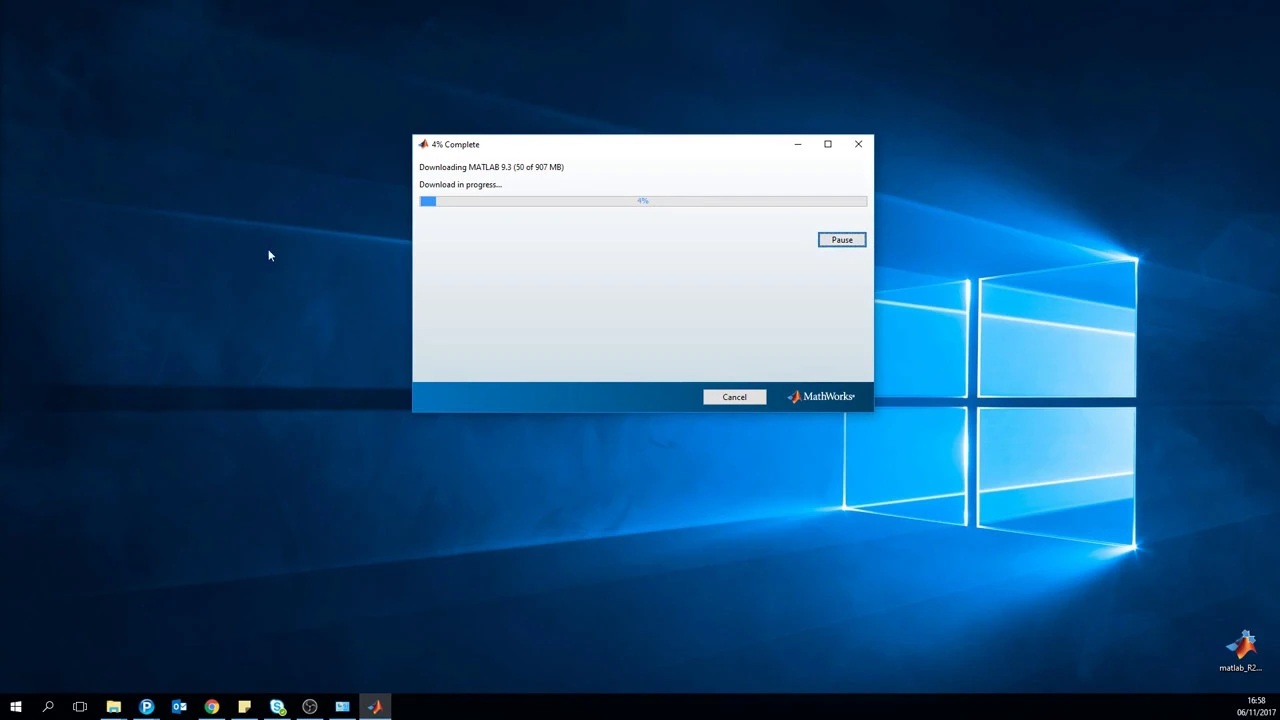Click the MATLAB icon in the title bar
Viewport: 1280px width, 720px height.
click(x=423, y=144)
